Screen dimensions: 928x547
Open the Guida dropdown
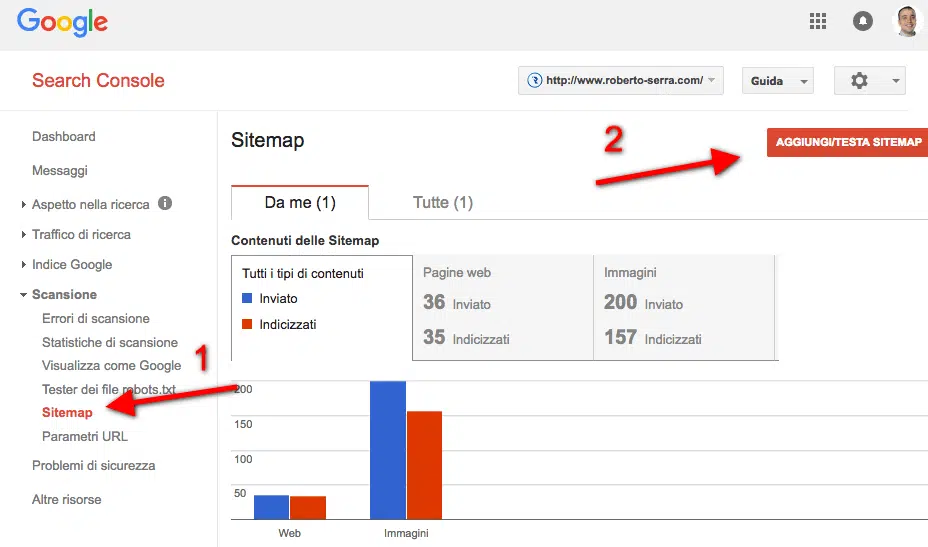coord(778,81)
